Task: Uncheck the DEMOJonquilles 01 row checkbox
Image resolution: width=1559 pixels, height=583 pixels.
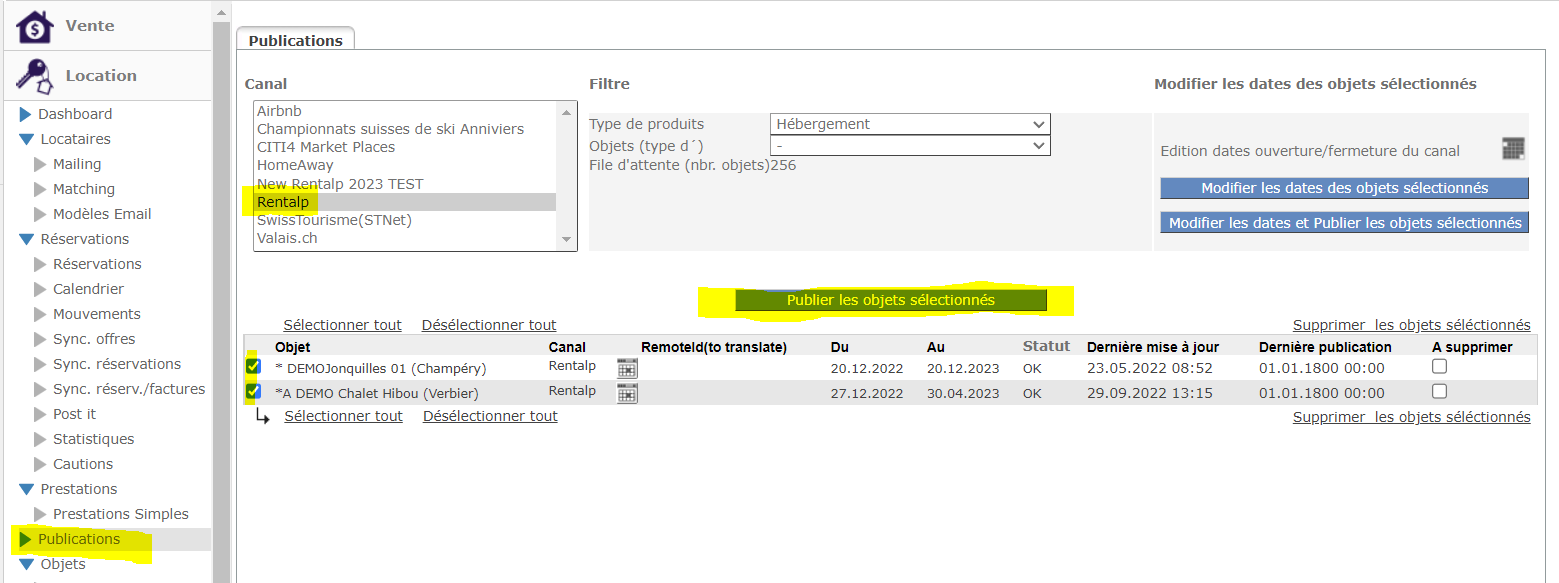Action: click(x=253, y=366)
